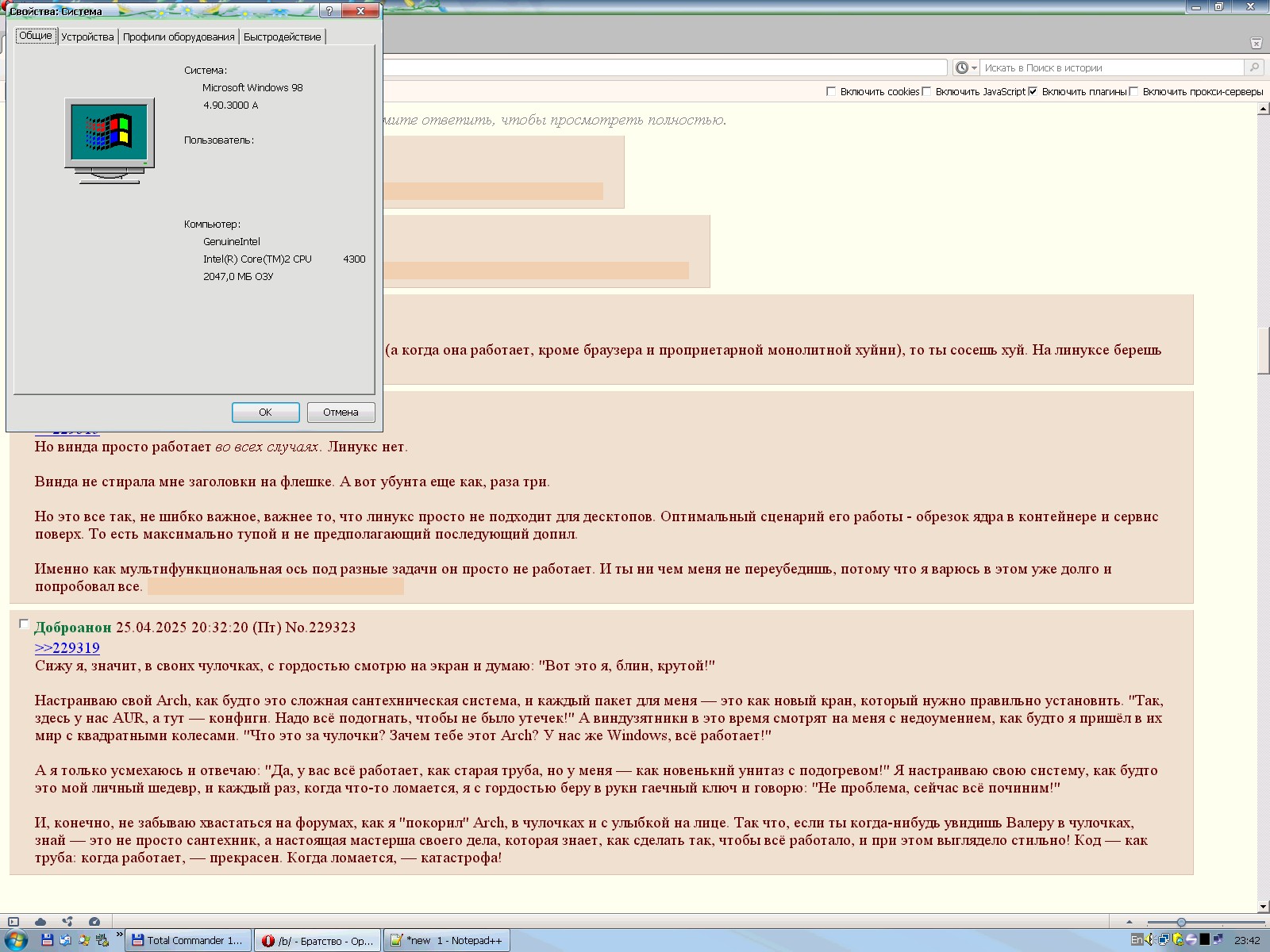
Task: Click text Microsoft Windows 98
Action: click(252, 87)
